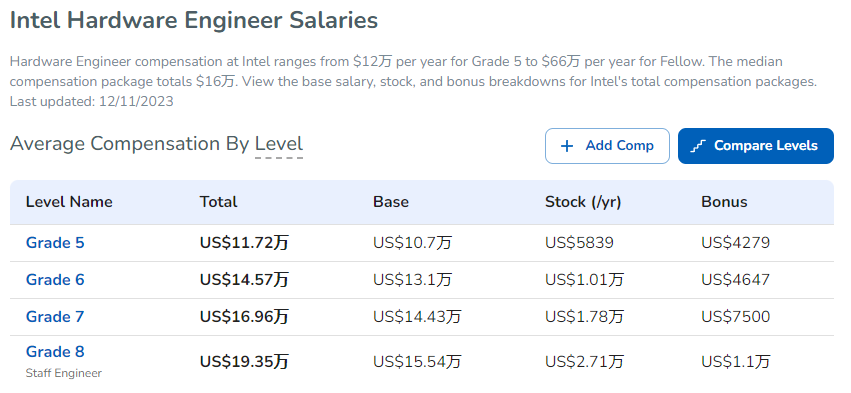The width and height of the screenshot is (851, 393).
Task: Click the Base column header
Action: (391, 202)
